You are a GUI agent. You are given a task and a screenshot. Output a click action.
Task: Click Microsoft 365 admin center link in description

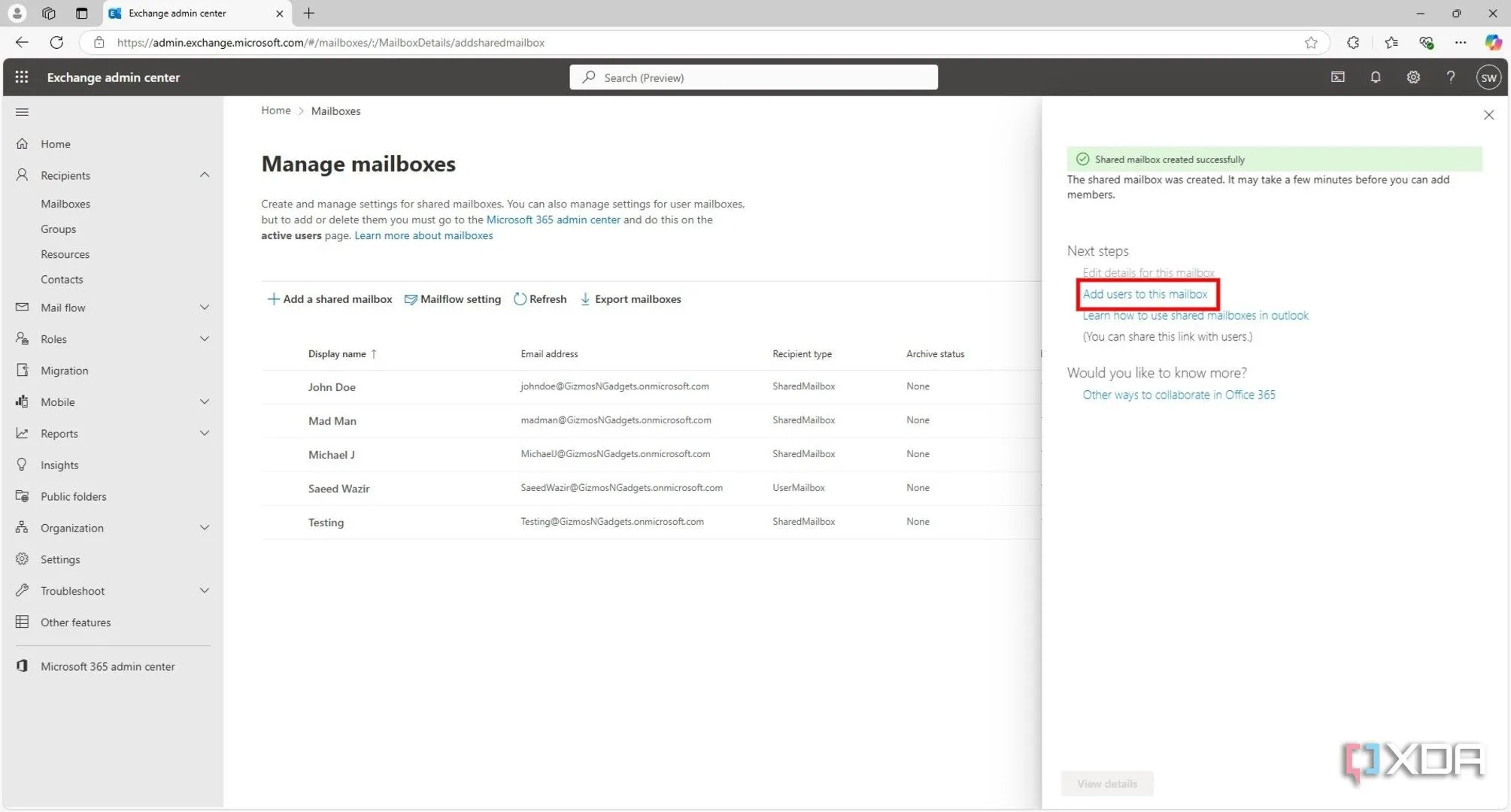click(x=553, y=220)
